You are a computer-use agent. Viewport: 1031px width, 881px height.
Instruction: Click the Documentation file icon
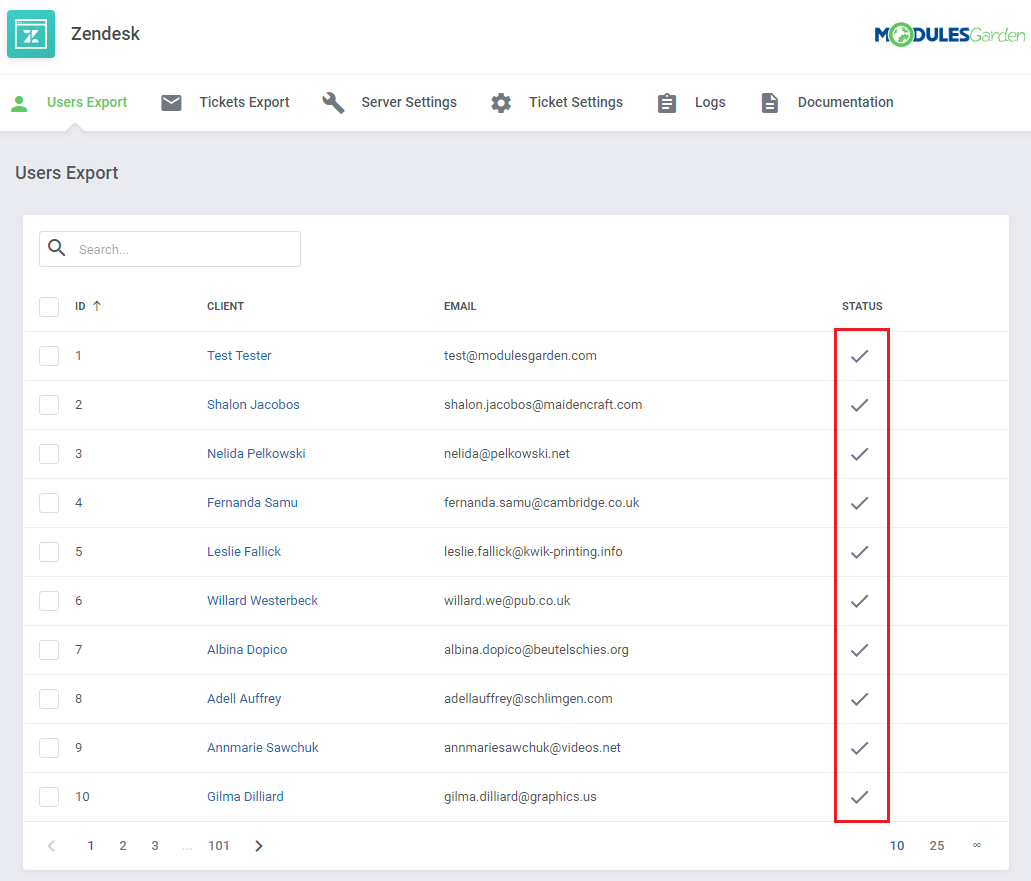point(769,103)
